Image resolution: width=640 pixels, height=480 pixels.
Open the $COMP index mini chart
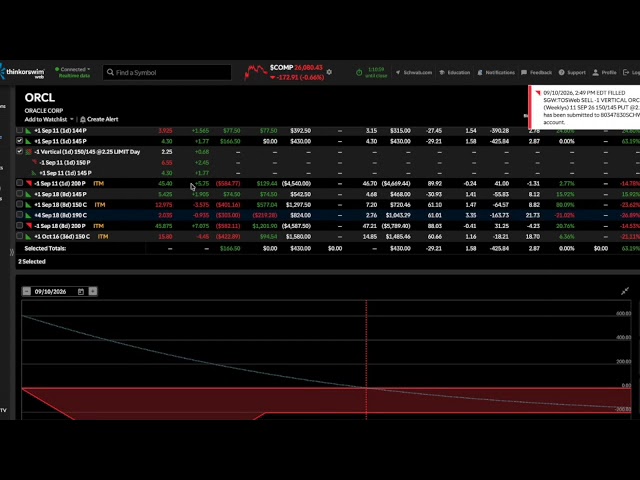click(255, 72)
